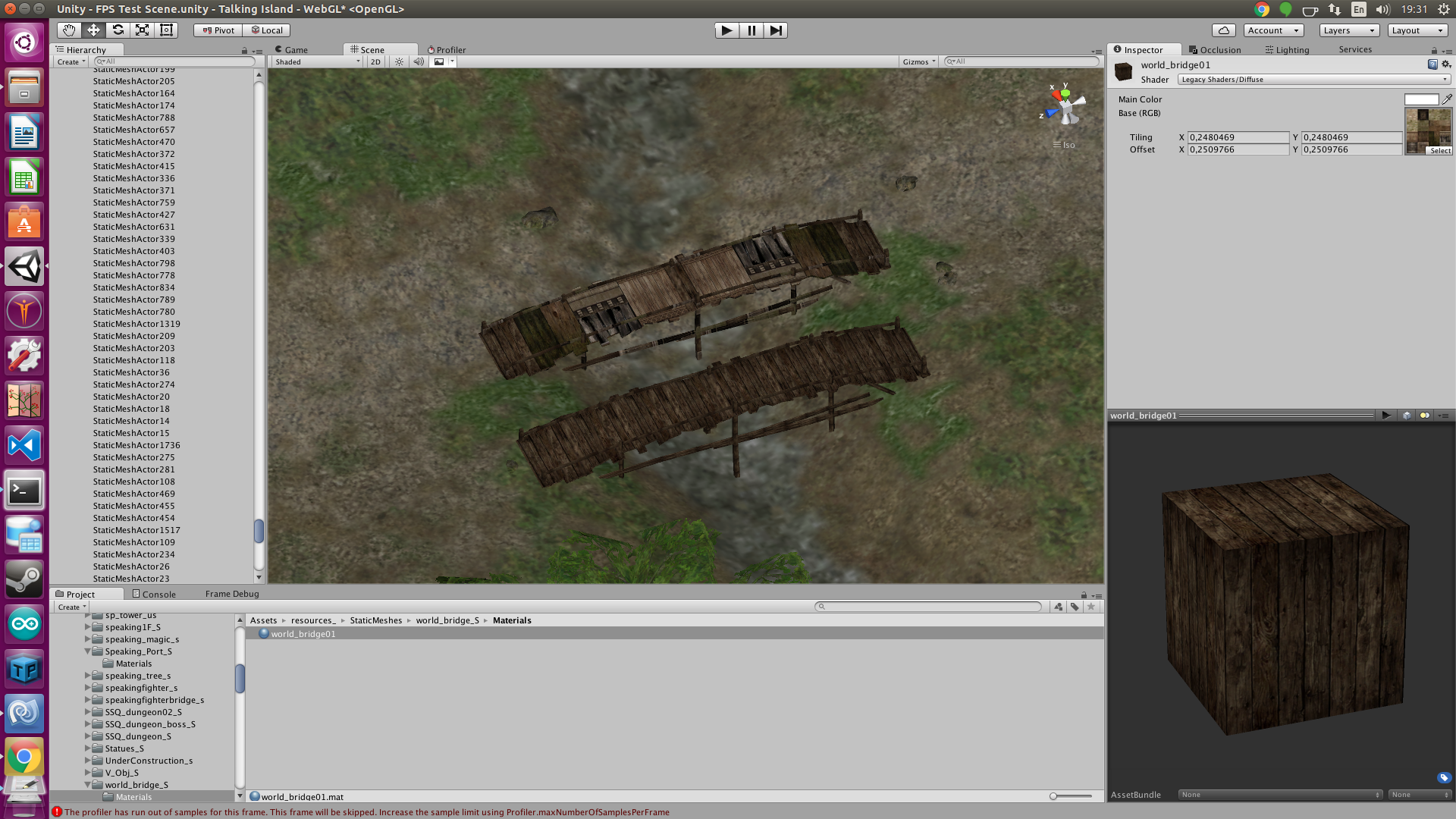
Task: Switch to the Occlusion tab
Action: click(1215, 50)
